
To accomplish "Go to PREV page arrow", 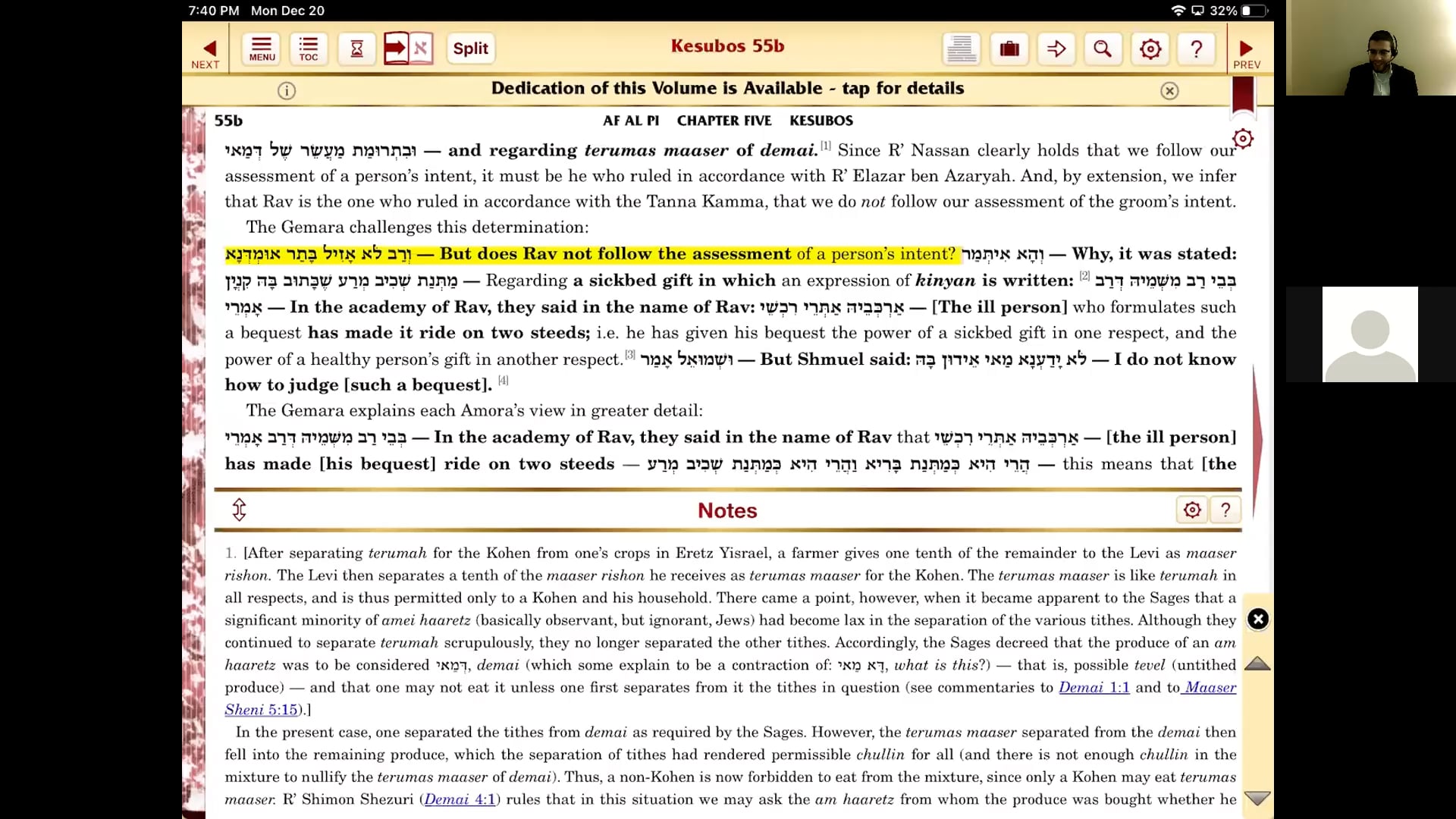I will tap(1246, 52).
